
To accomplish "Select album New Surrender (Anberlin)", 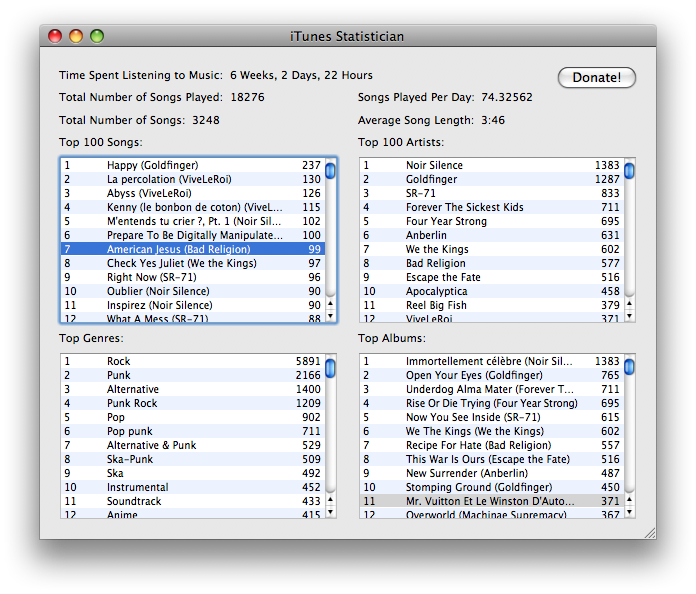I will [492, 473].
